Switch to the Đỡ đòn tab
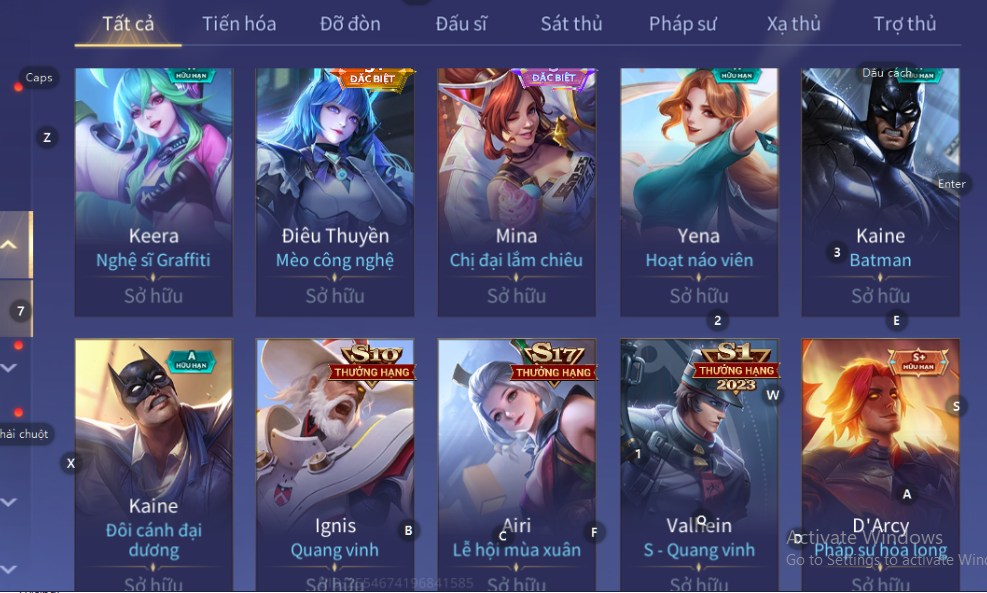Image resolution: width=987 pixels, height=593 pixels. tap(350, 24)
